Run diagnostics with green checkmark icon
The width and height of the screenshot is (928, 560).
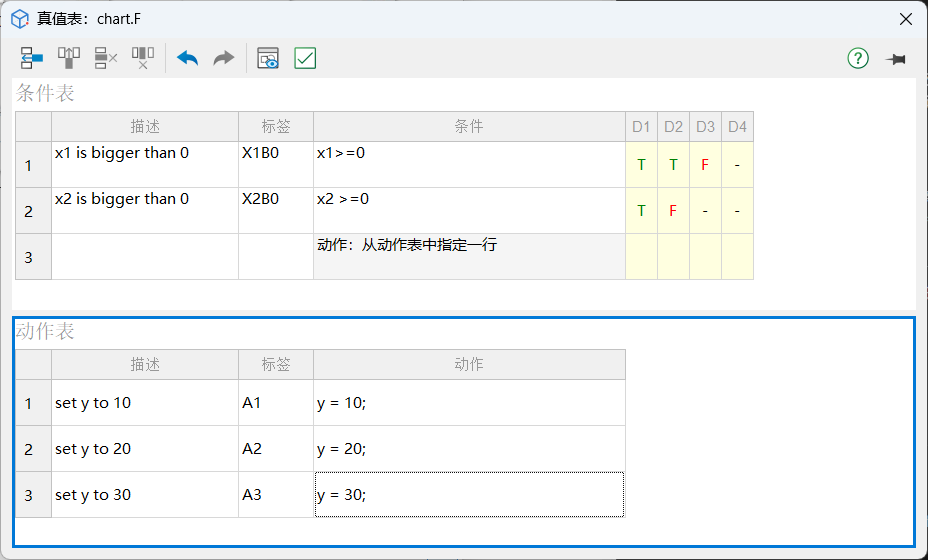coord(305,58)
